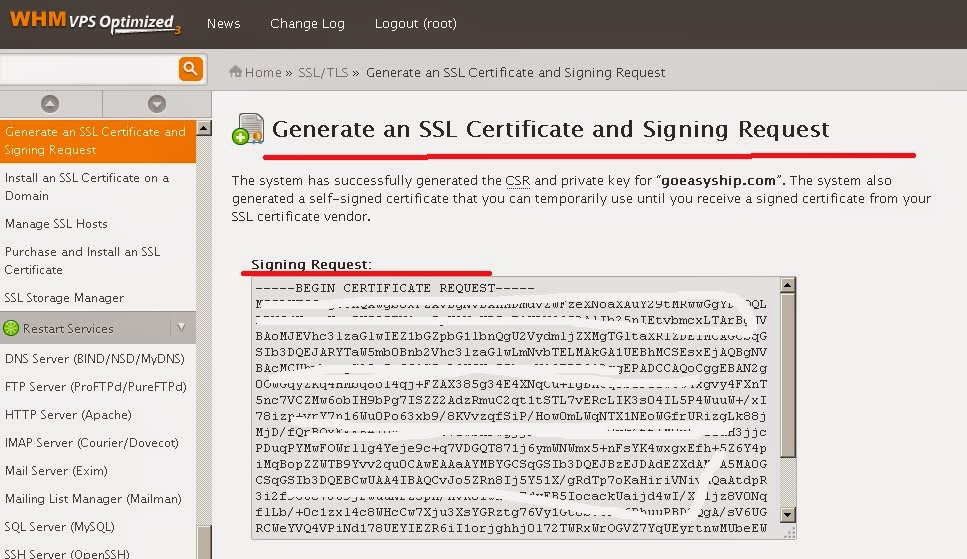Click the 'Signing Request:' label
Viewport: 967px width, 559px height.
[x=311, y=264]
